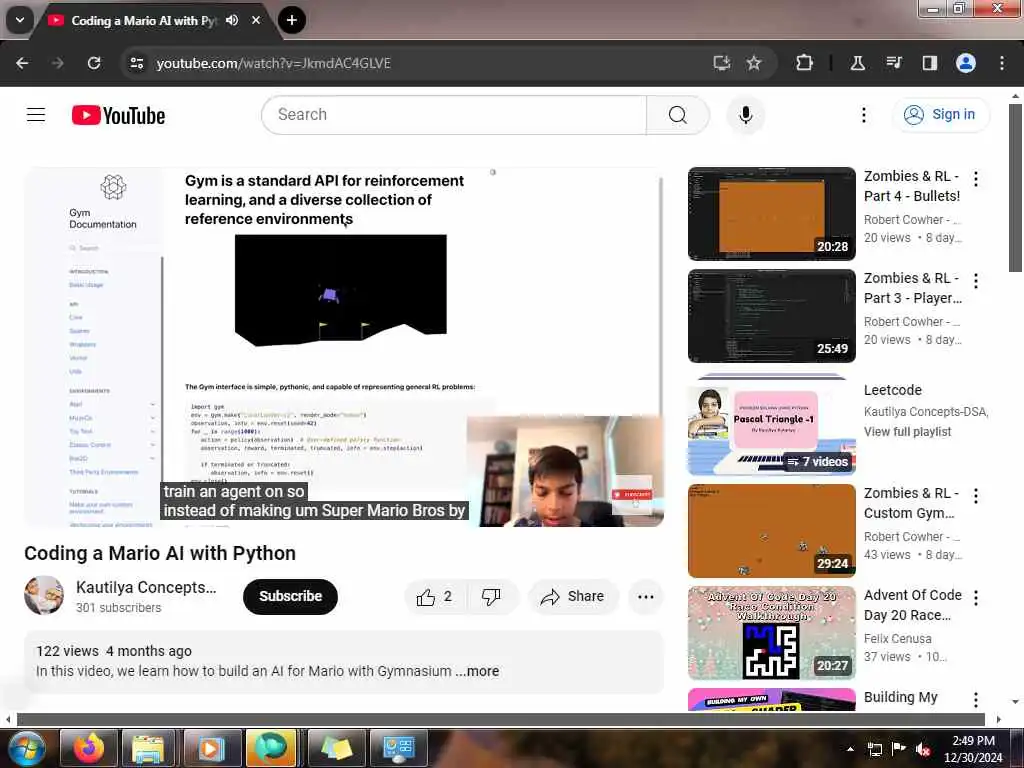Install app icon in address bar
The width and height of the screenshot is (1024, 768).
point(722,63)
